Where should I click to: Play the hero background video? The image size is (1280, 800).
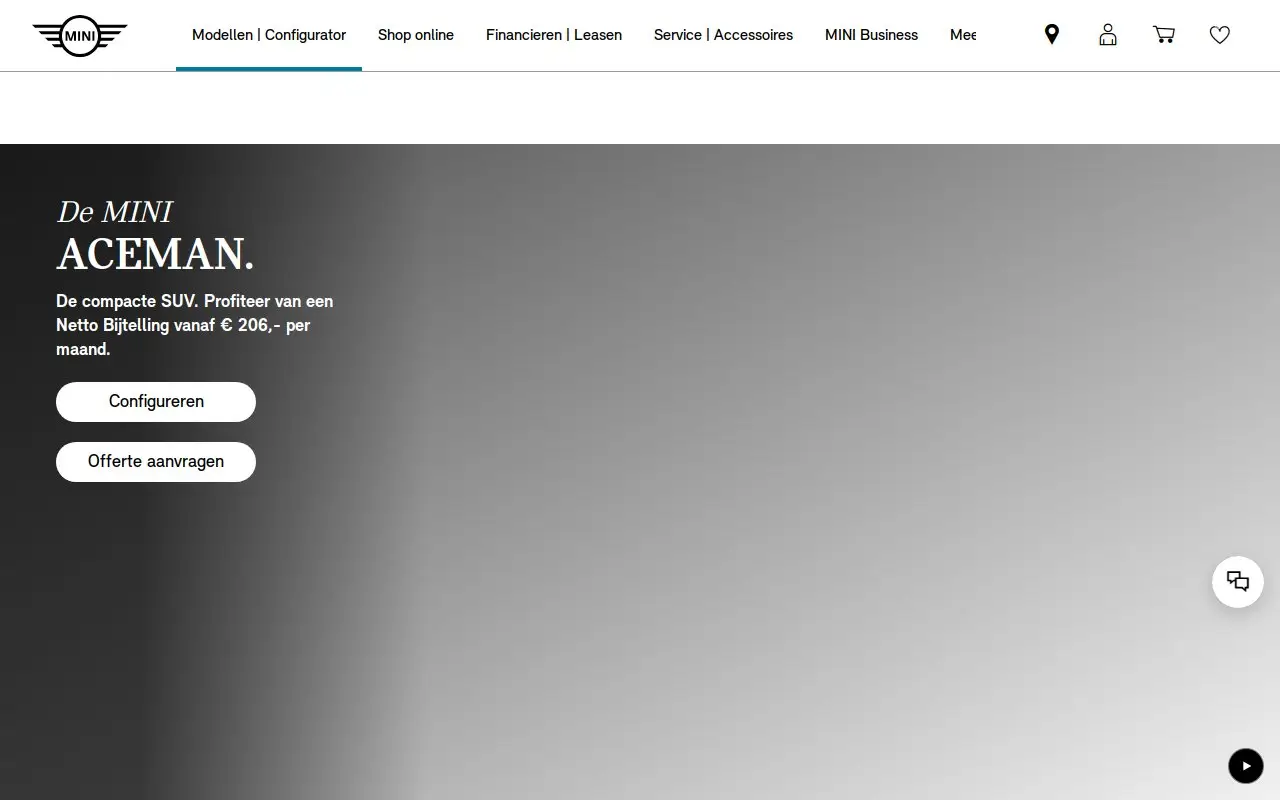tap(1246, 766)
